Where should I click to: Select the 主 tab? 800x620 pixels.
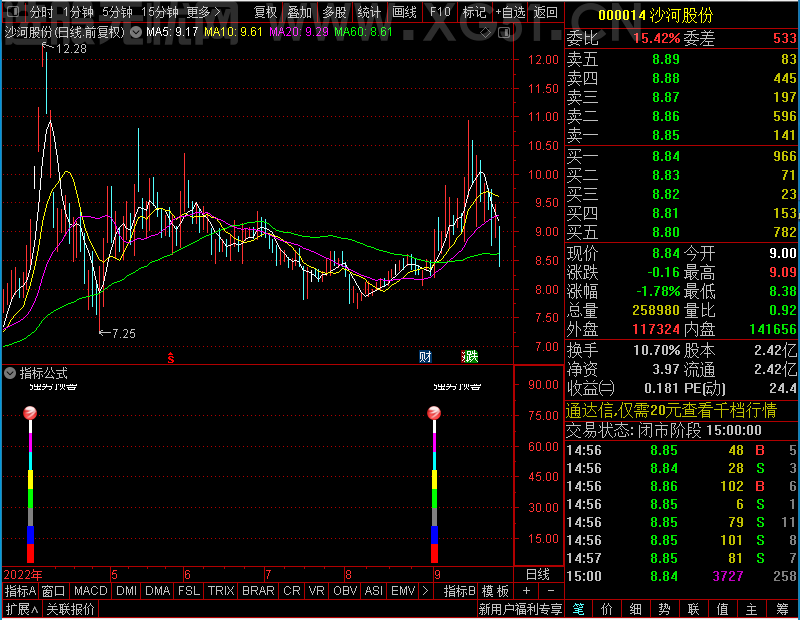pyautogui.click(x=752, y=609)
